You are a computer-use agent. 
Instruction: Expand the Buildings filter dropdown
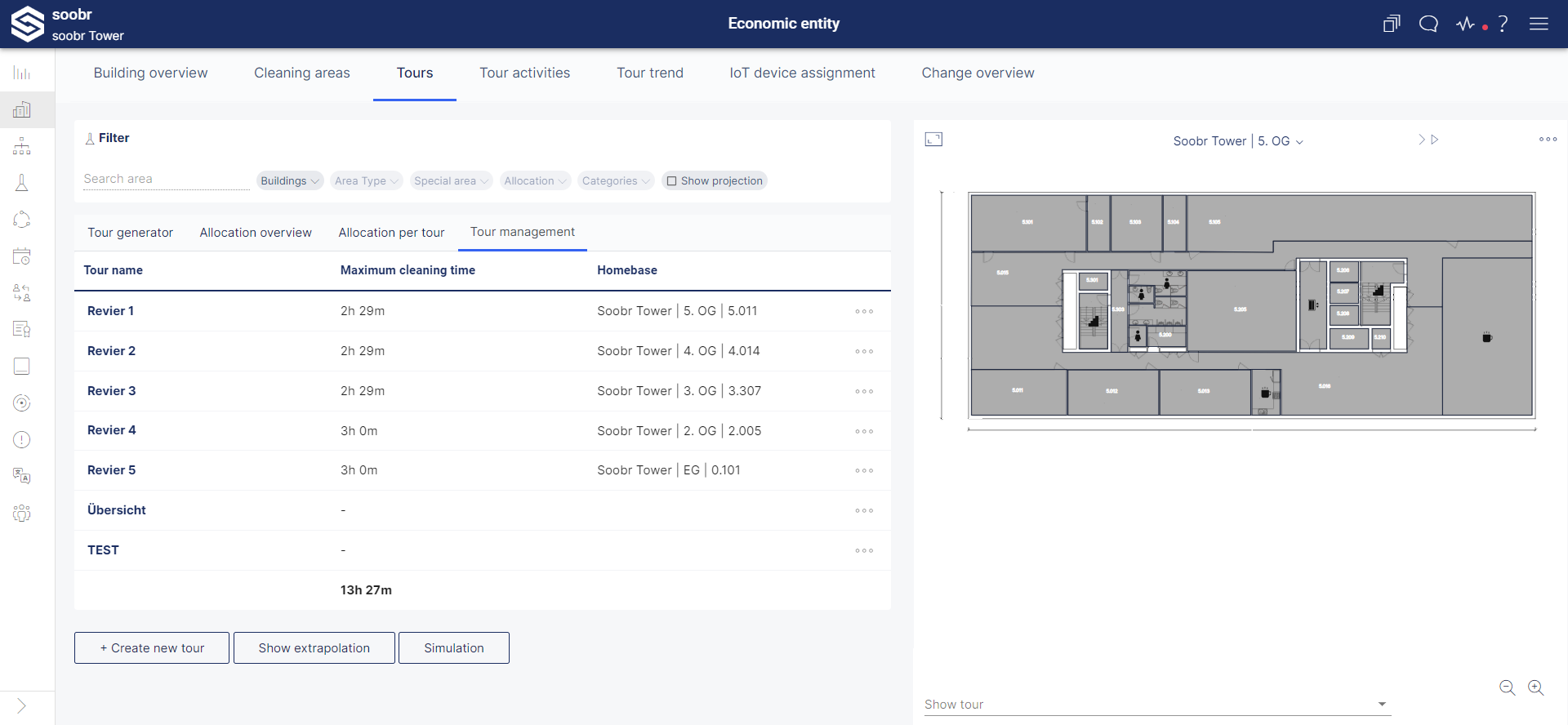tap(290, 181)
